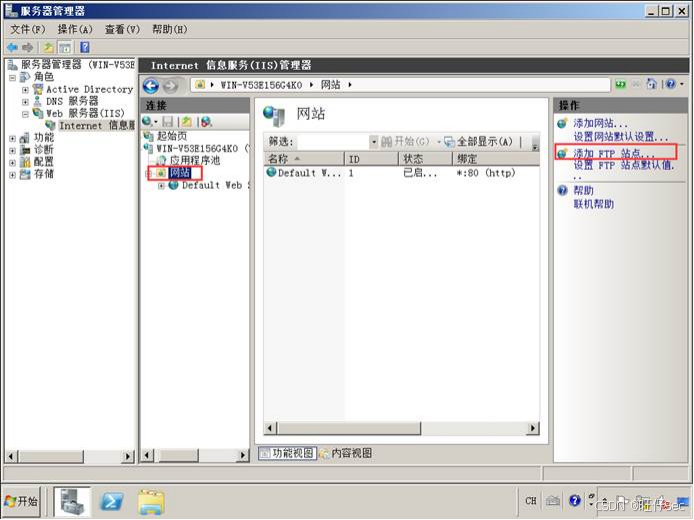Sort by the 名称 column header
The width and height of the screenshot is (694, 520).
pyautogui.click(x=303, y=159)
